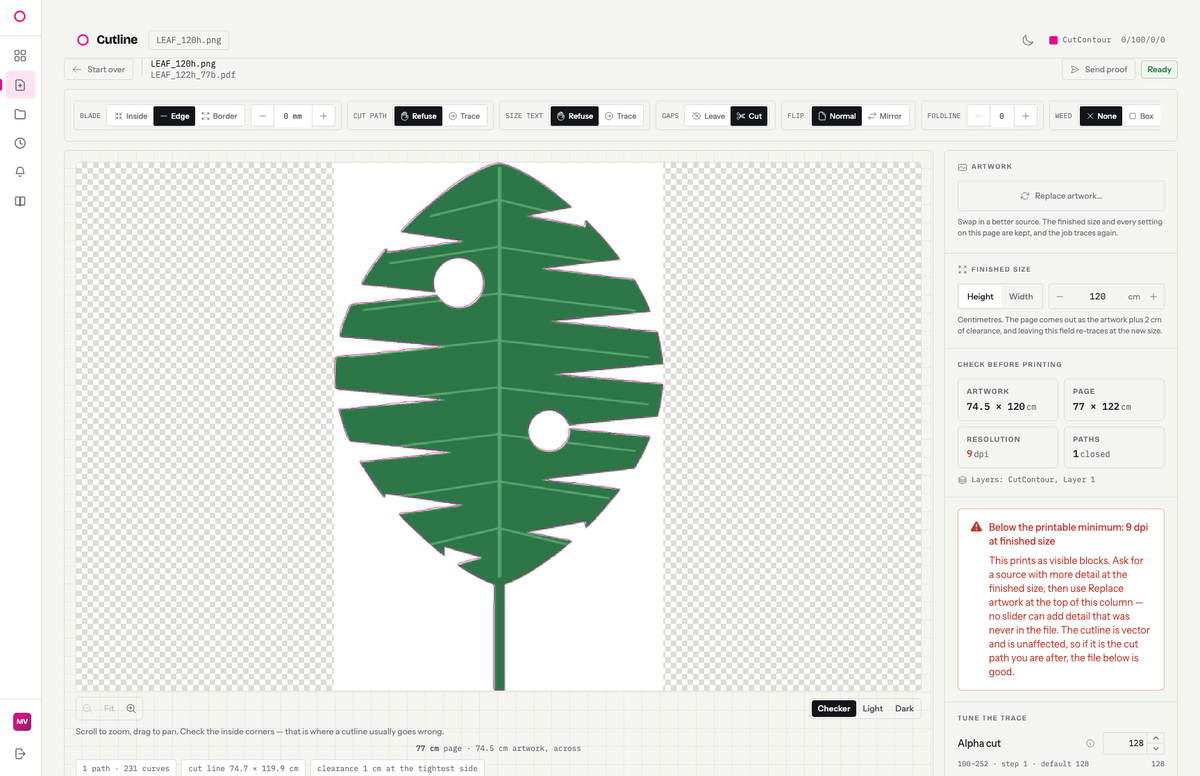Set blade position to Border
The image size is (1200, 776).
coord(219,116)
